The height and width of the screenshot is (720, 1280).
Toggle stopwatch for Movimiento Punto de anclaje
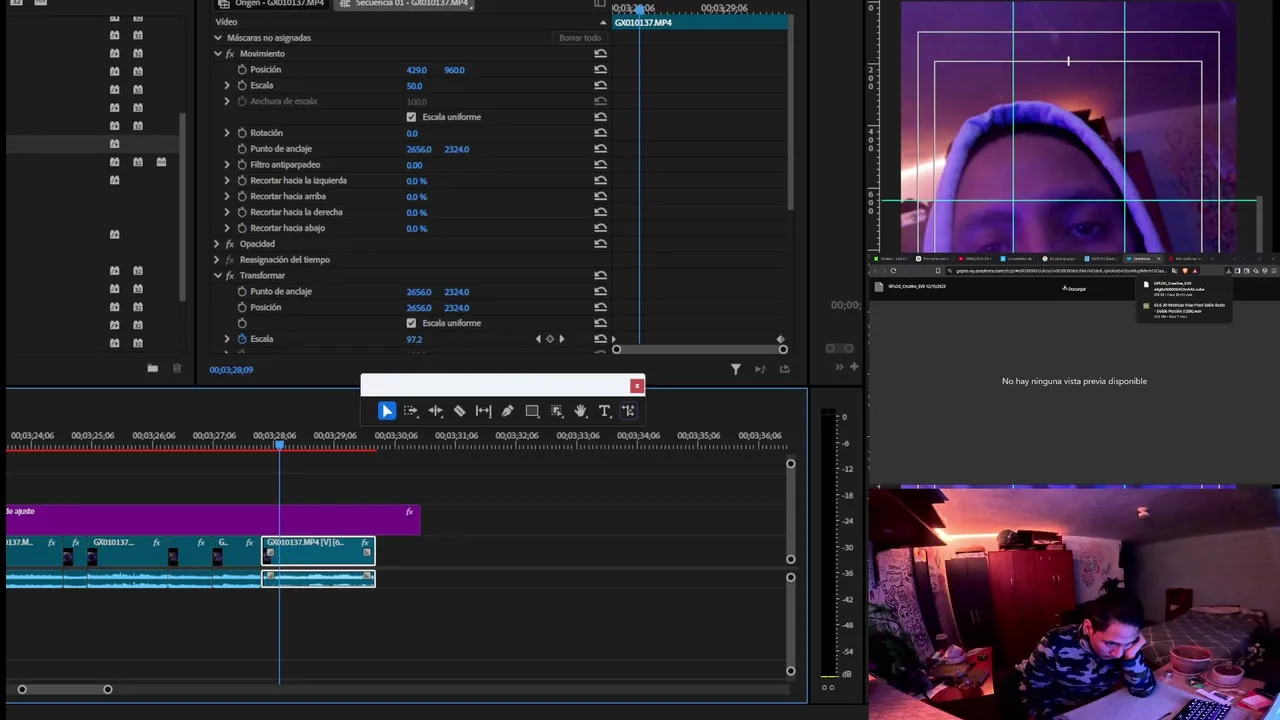242,149
